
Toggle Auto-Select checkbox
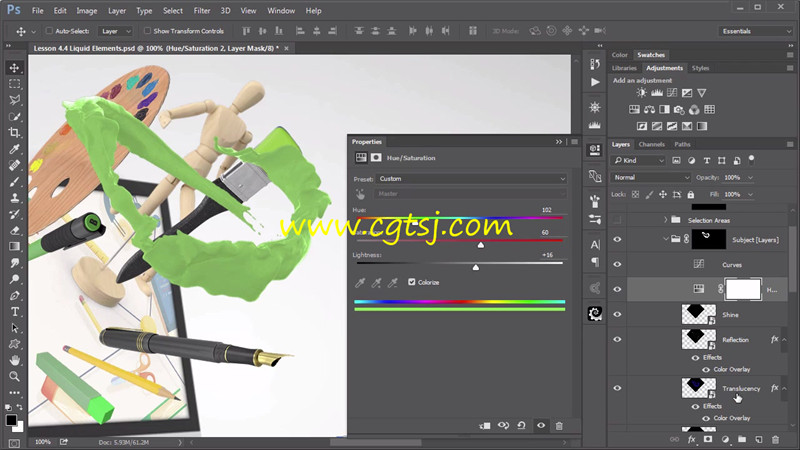click(49, 31)
